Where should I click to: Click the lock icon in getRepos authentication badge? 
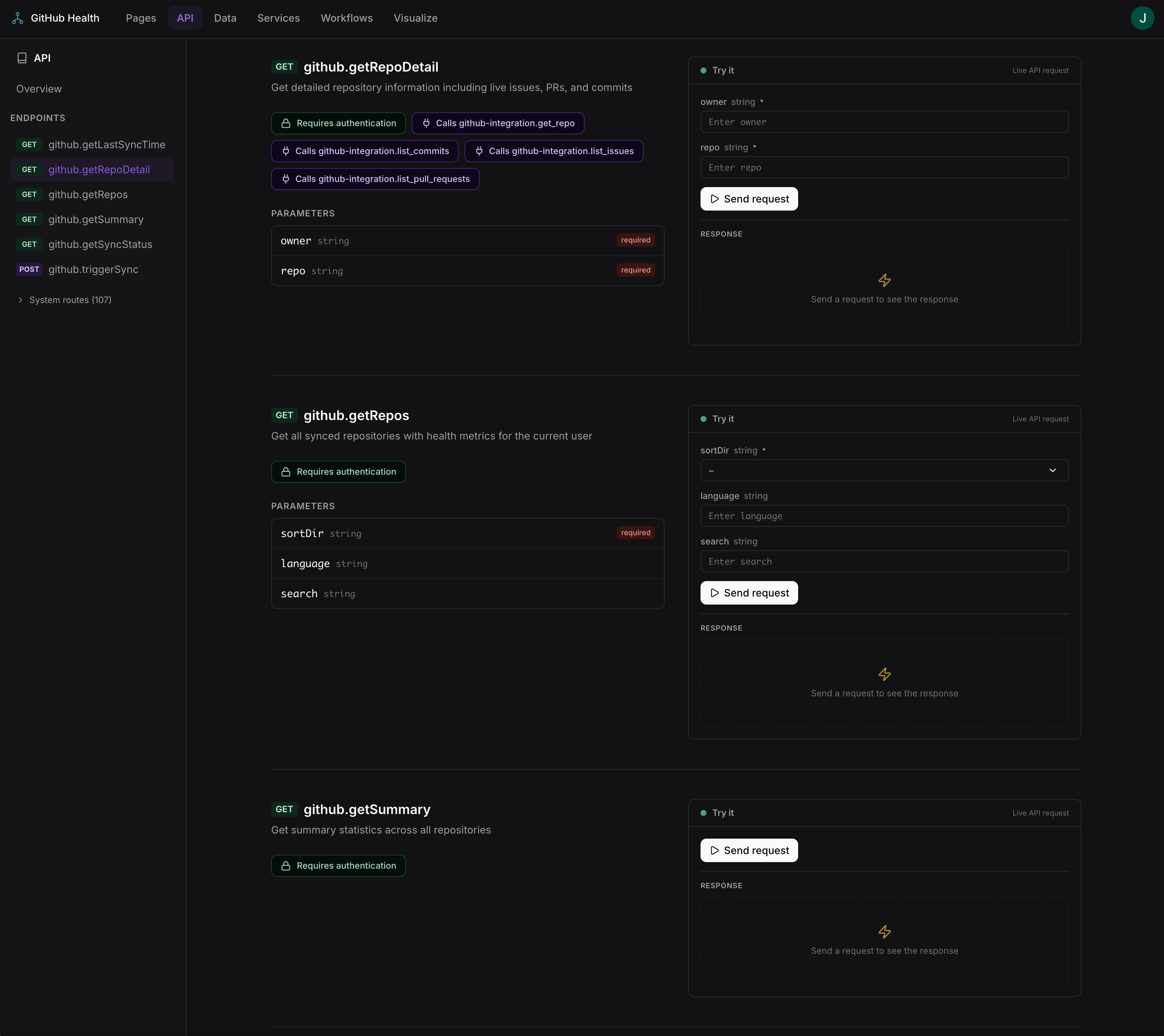286,472
